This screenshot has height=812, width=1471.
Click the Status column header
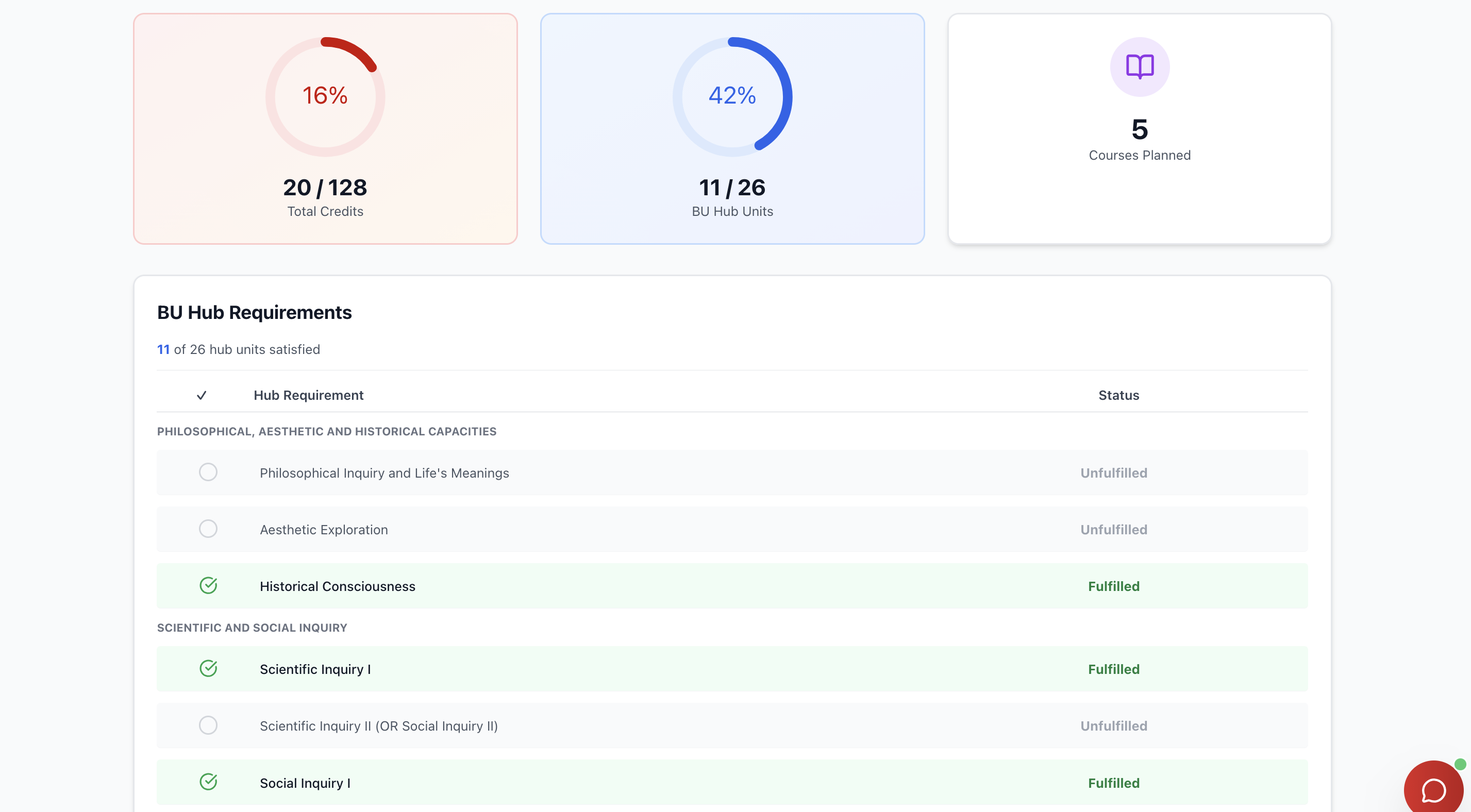pyautogui.click(x=1118, y=395)
